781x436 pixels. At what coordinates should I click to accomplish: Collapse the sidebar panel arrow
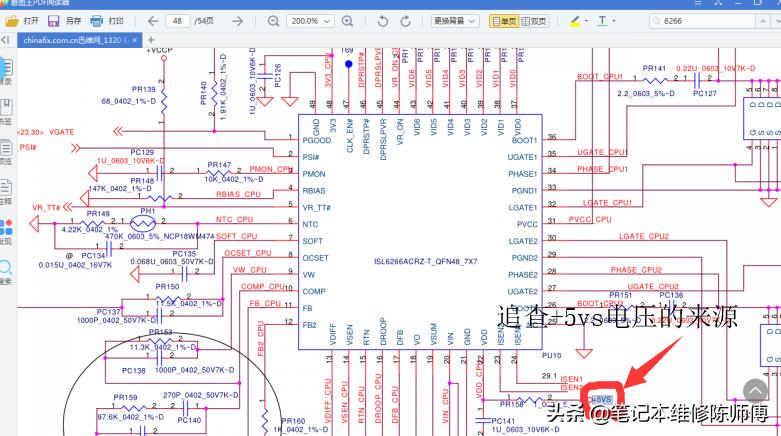pyautogui.click(x=5, y=39)
